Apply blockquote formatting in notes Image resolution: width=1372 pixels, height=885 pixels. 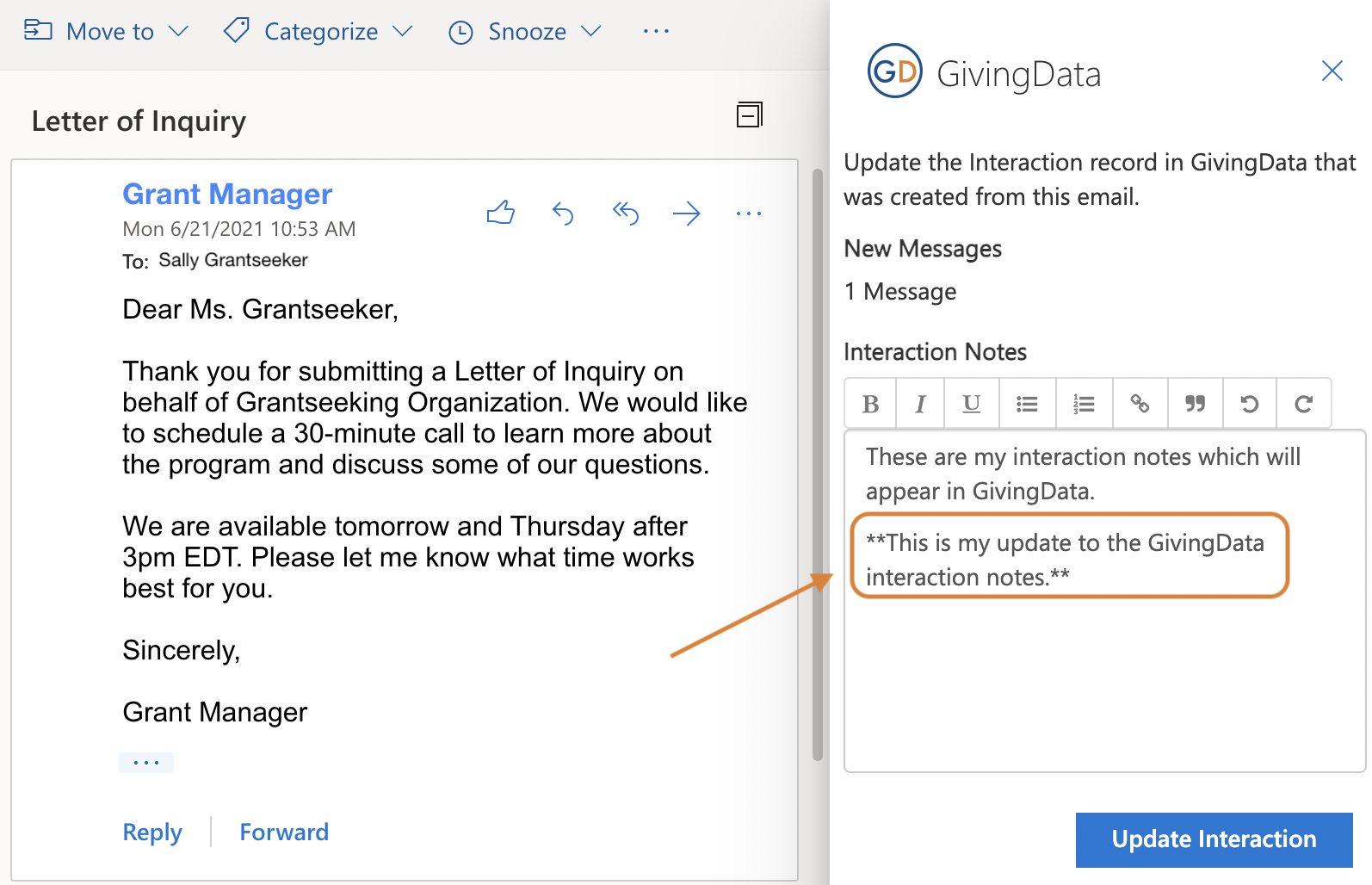coord(1195,403)
